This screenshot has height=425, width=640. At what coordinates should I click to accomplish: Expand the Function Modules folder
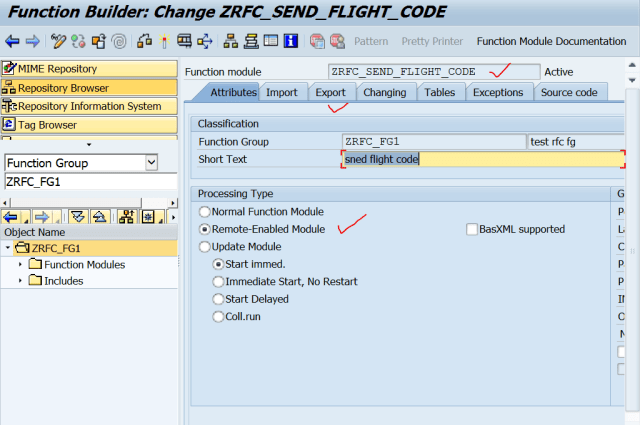tap(20, 265)
